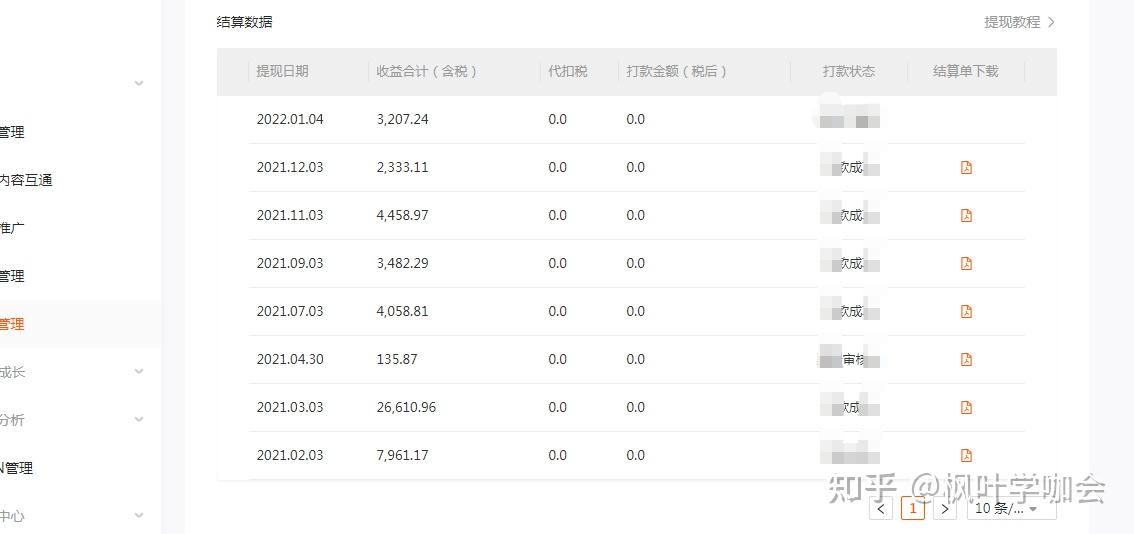Expand the 成长 sidebar section

click(139, 372)
